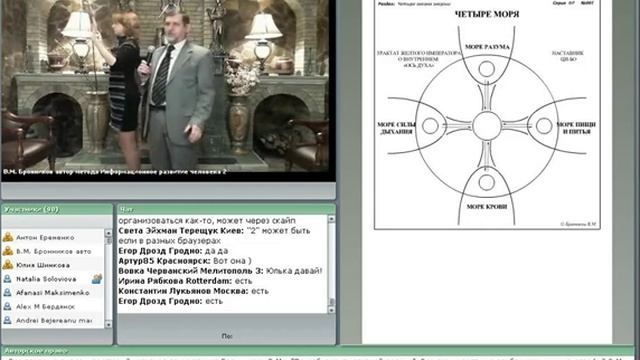The width and height of the screenshot is (640, 360).
Task: Click the 'МОРЕ КРОВИ' label on the slide
Action: pyautogui.click(x=487, y=207)
